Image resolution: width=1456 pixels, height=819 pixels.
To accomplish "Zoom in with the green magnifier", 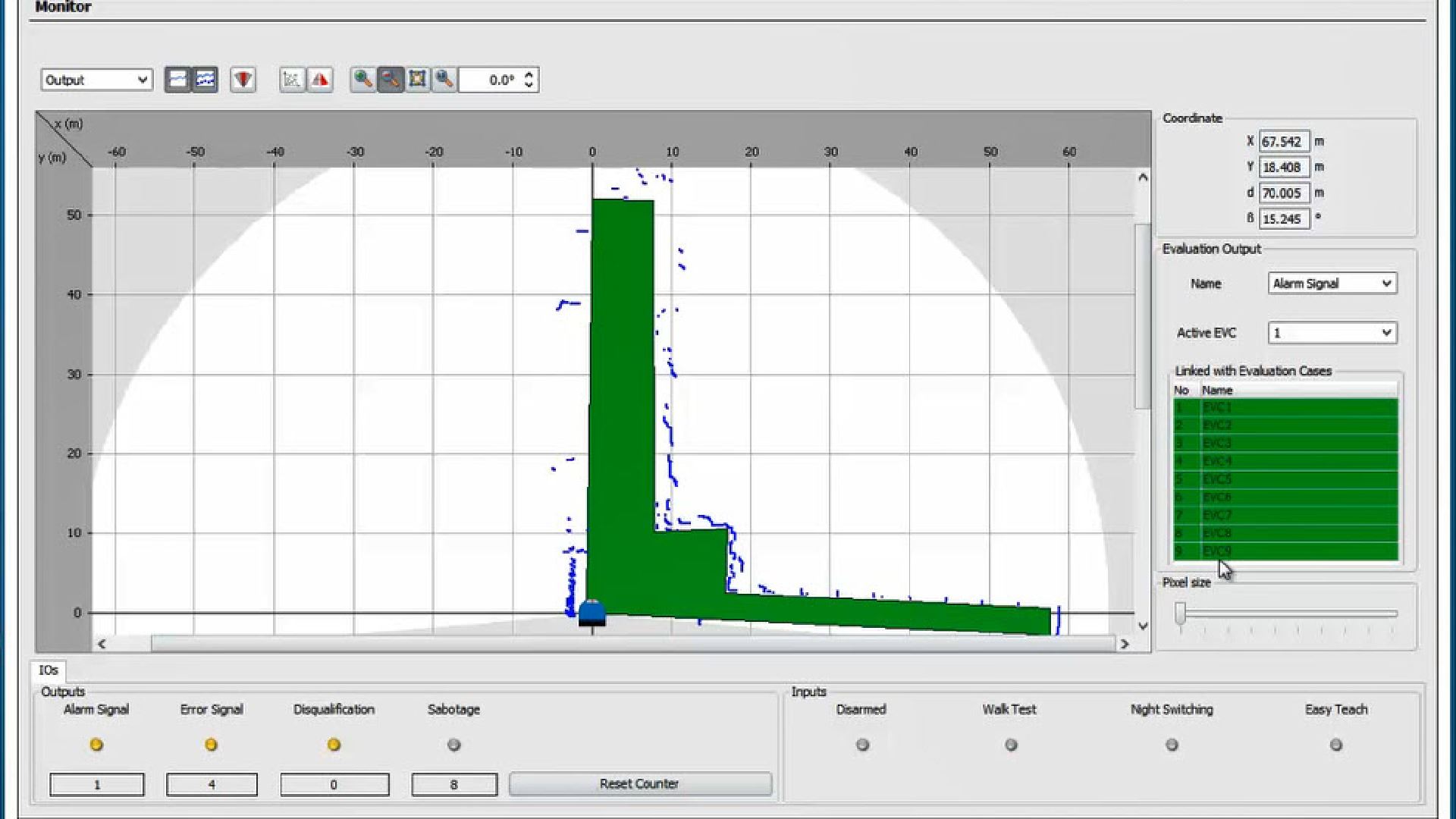I will click(x=362, y=80).
